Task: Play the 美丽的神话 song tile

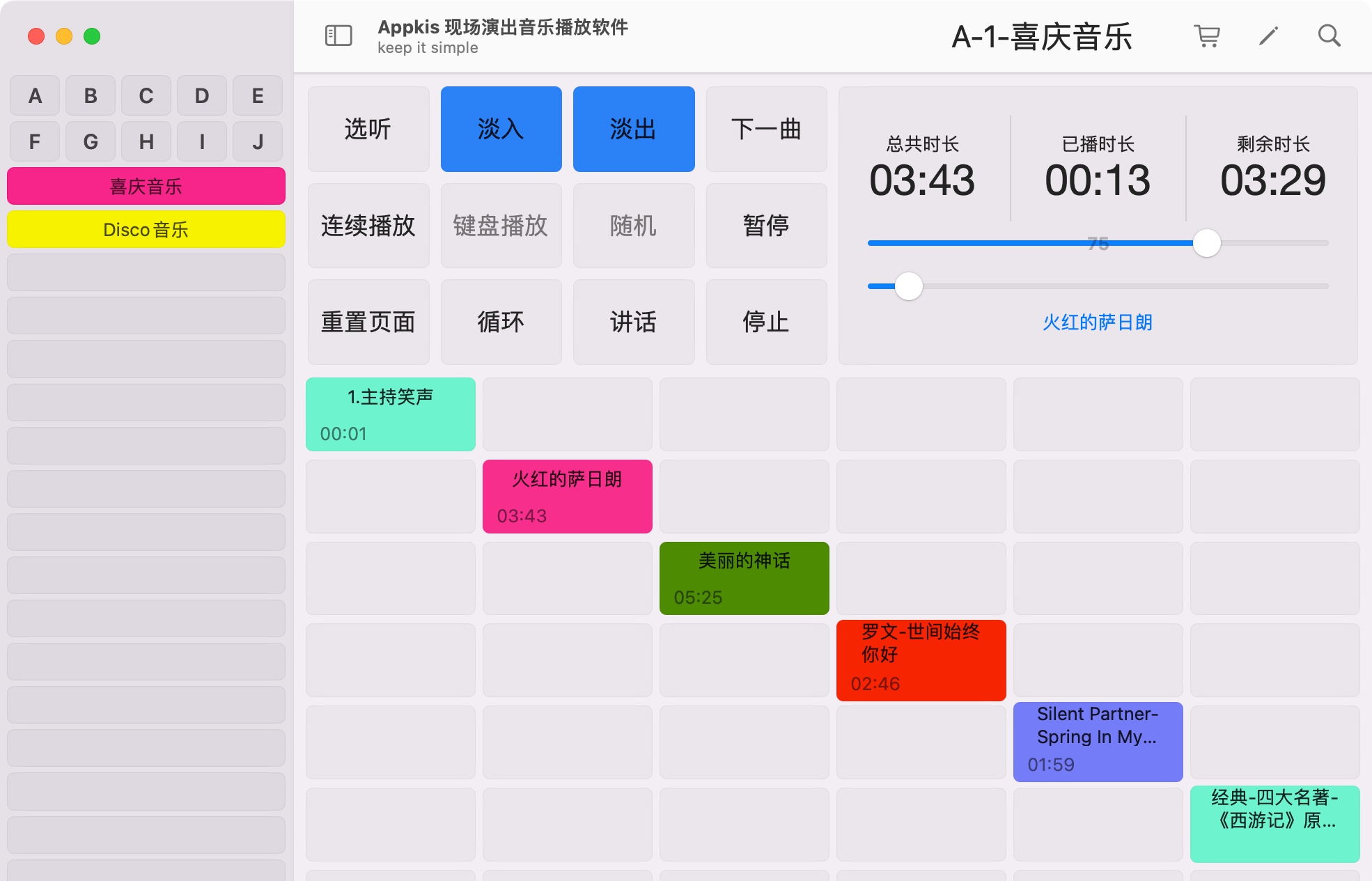Action: [x=744, y=578]
